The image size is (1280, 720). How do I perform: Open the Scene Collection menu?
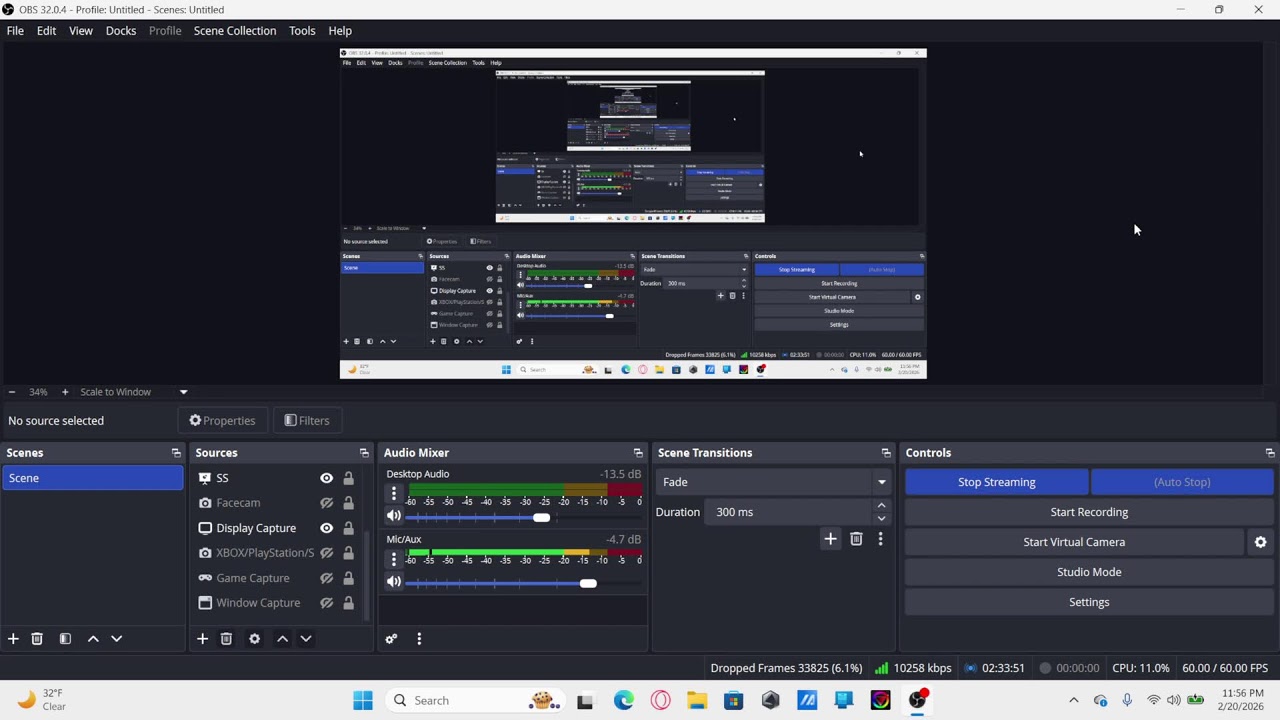coord(235,31)
